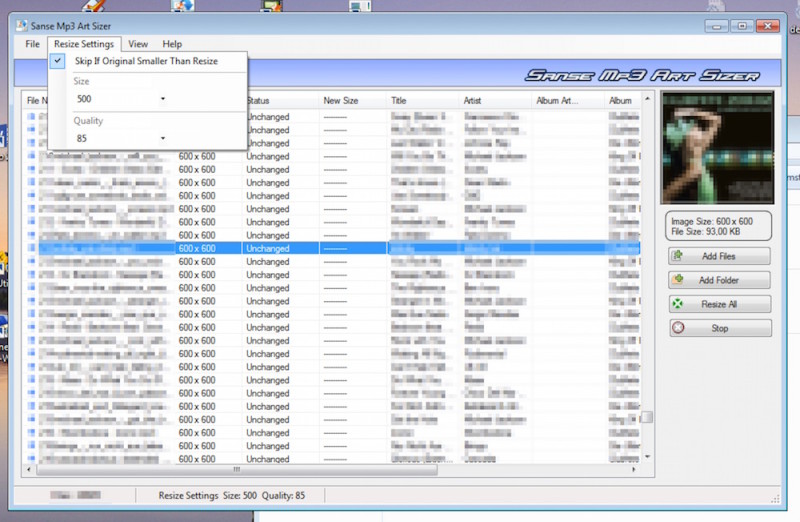
Task: Open the Help menu
Action: pos(172,44)
